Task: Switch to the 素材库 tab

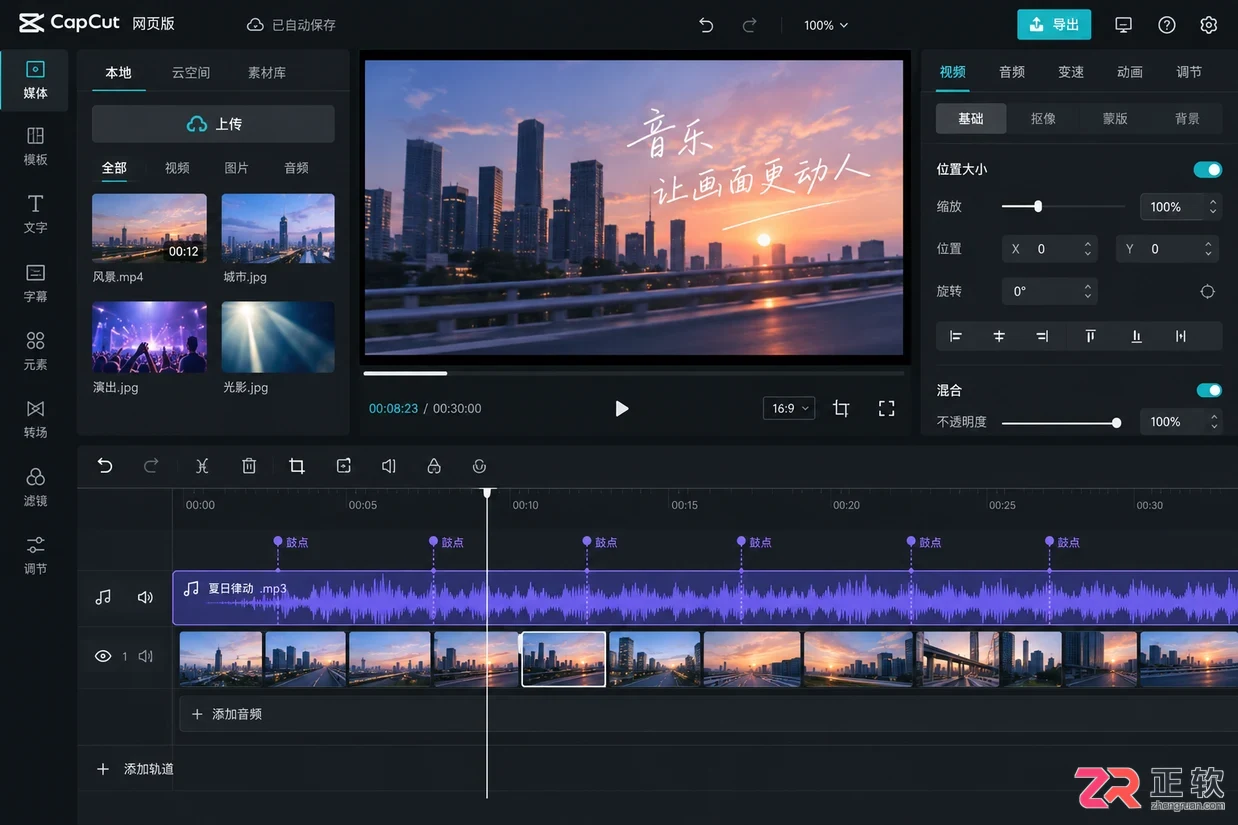Action: (267, 72)
